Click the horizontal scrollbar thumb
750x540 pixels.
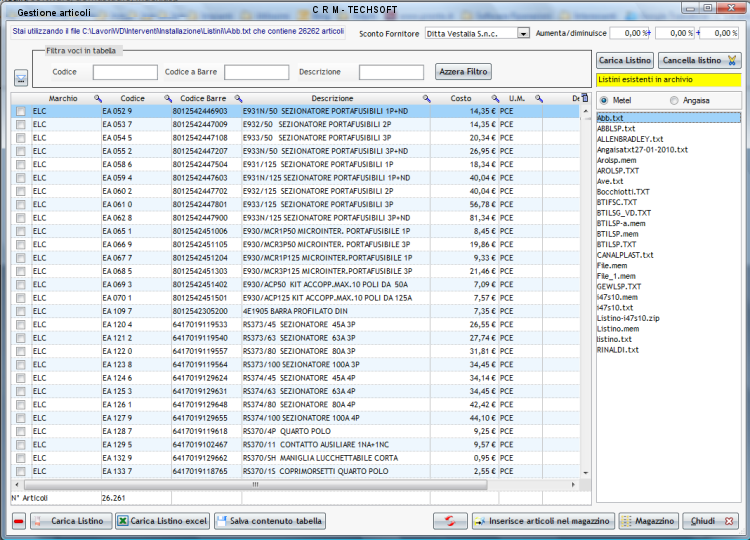[255, 485]
